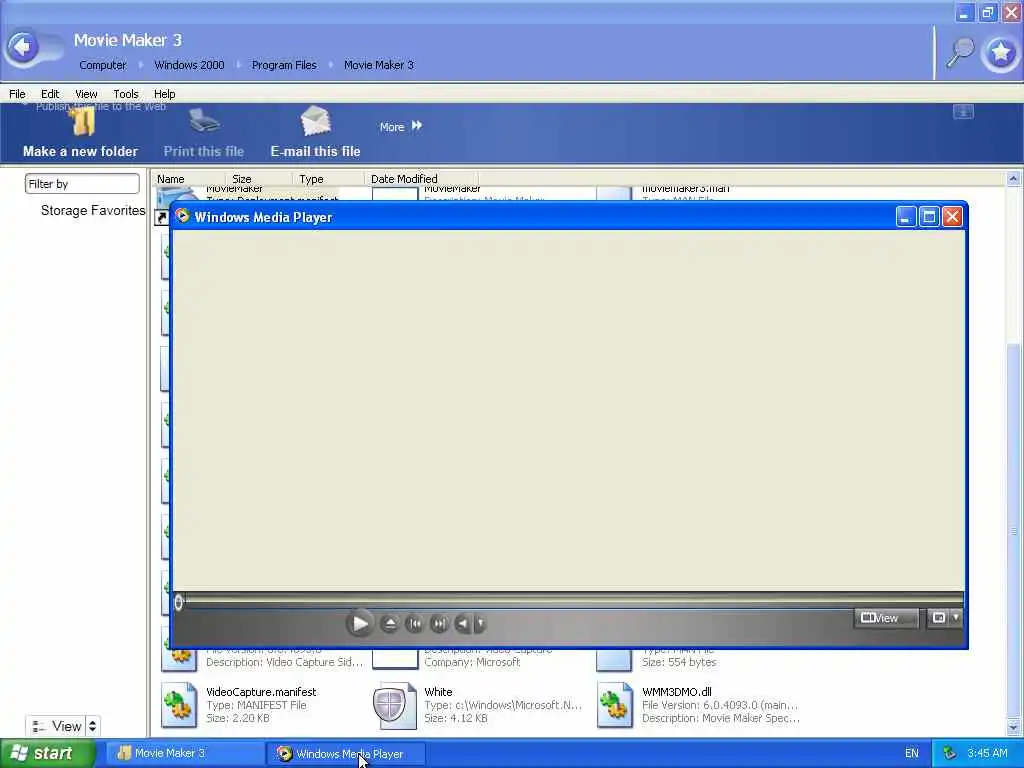Expand More tasks in the toolbar
The image size is (1024, 768).
[401, 126]
